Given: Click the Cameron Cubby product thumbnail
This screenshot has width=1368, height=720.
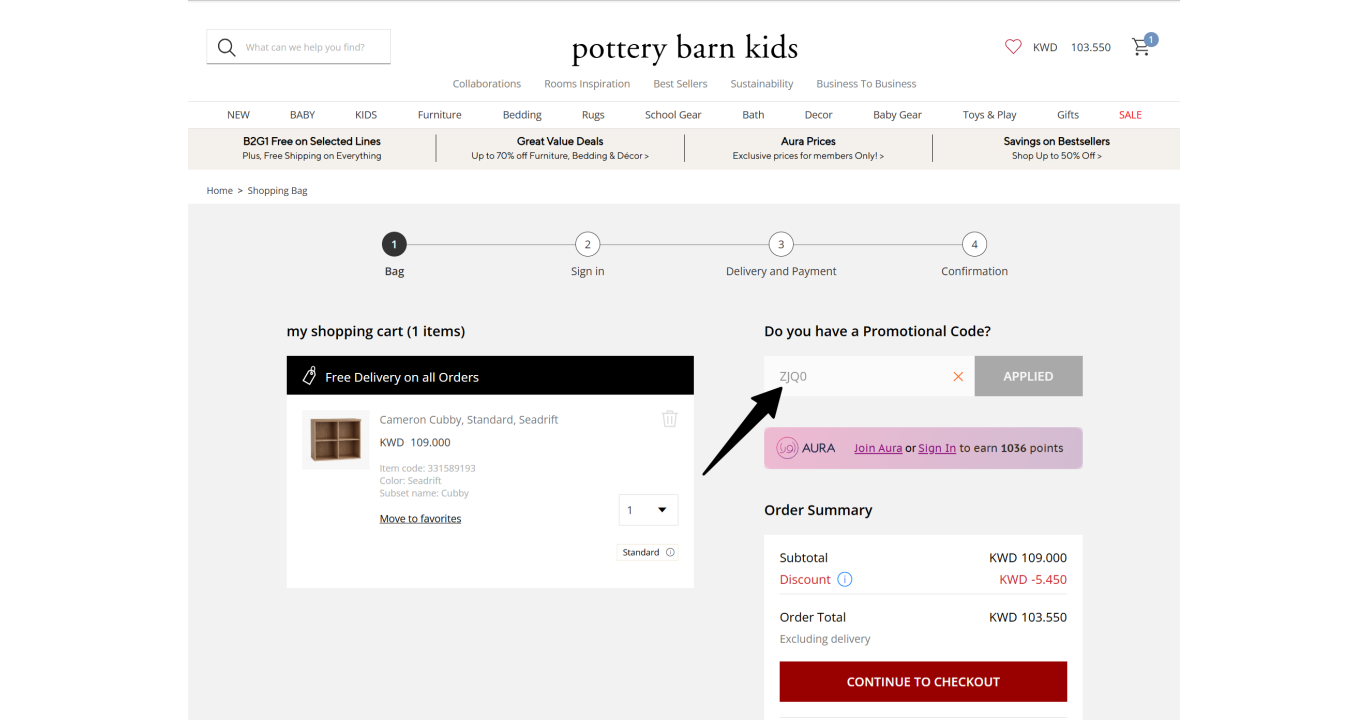Looking at the screenshot, I should [336, 440].
